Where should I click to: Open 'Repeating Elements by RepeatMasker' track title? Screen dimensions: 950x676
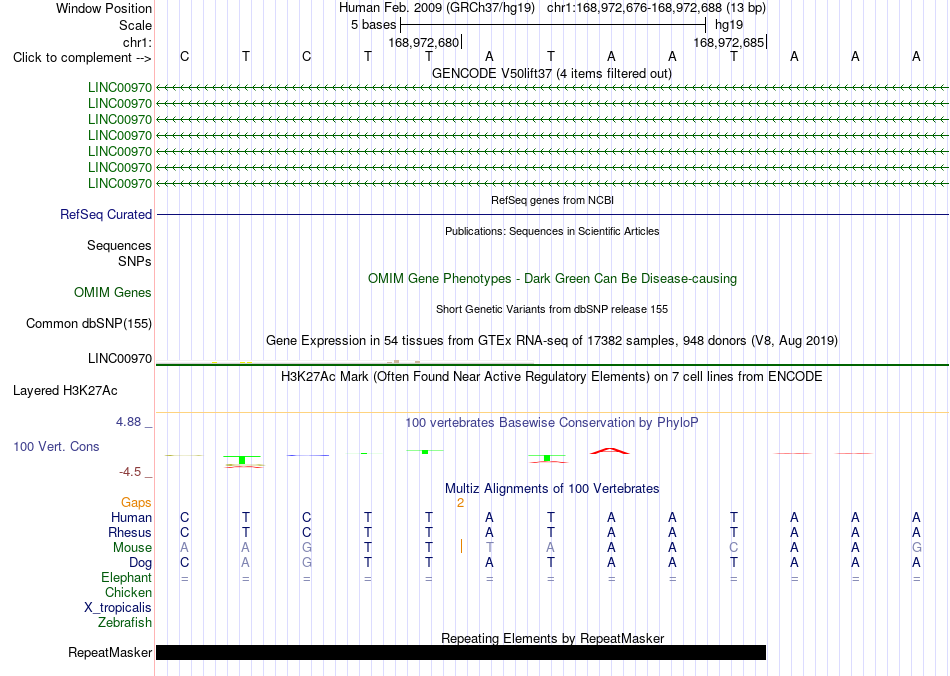tap(553, 638)
